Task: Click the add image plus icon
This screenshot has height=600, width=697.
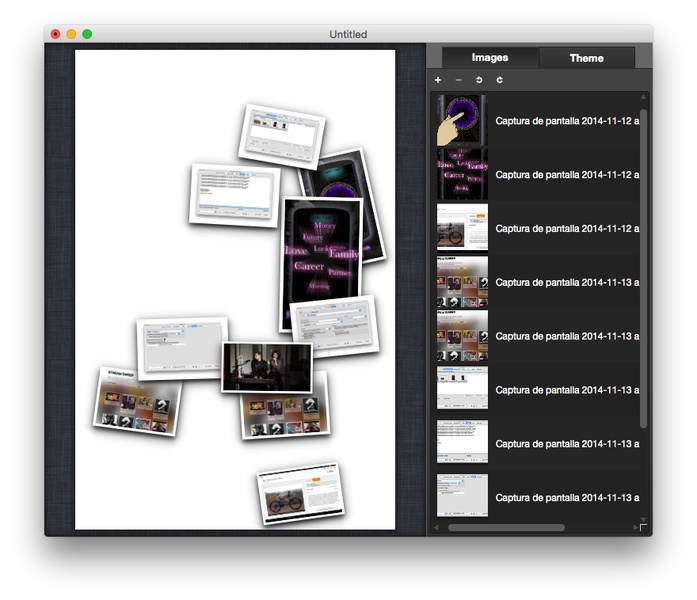Action: pyautogui.click(x=438, y=80)
